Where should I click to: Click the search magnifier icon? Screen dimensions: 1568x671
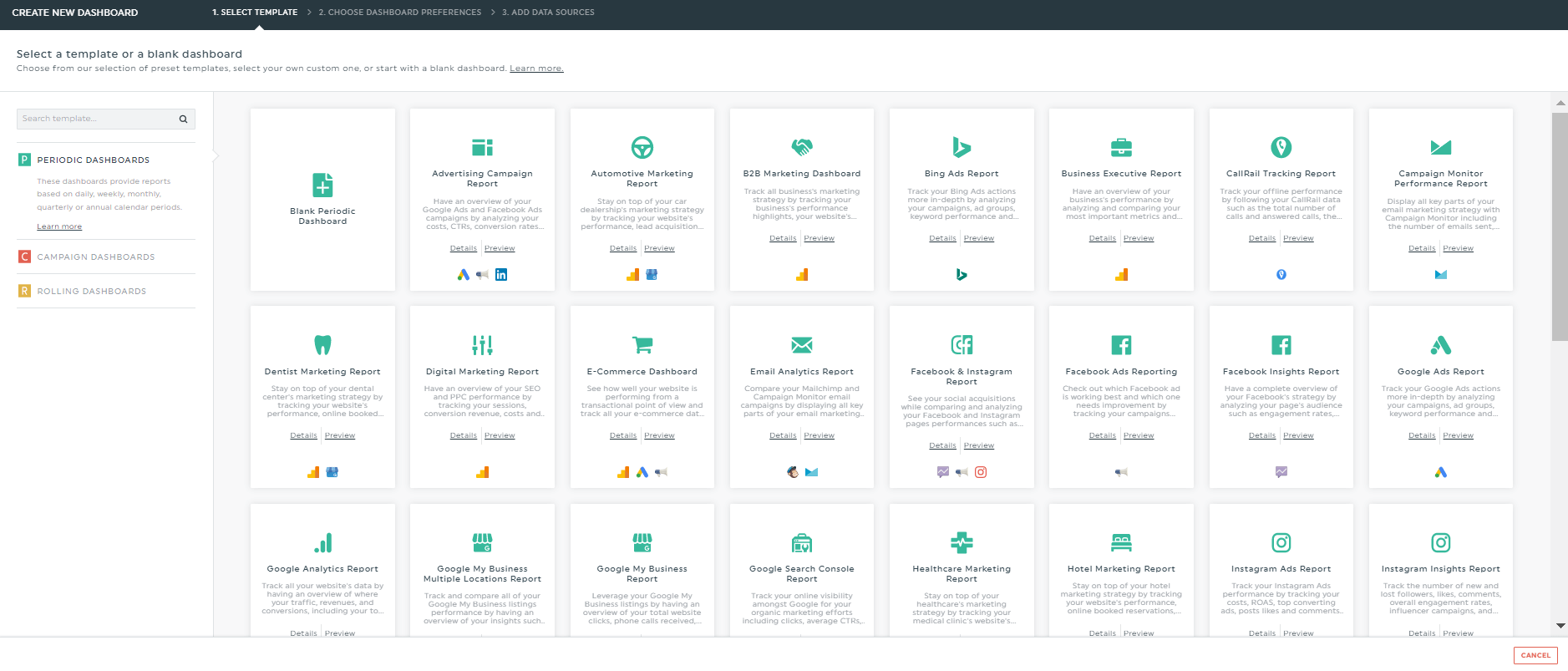coord(183,119)
